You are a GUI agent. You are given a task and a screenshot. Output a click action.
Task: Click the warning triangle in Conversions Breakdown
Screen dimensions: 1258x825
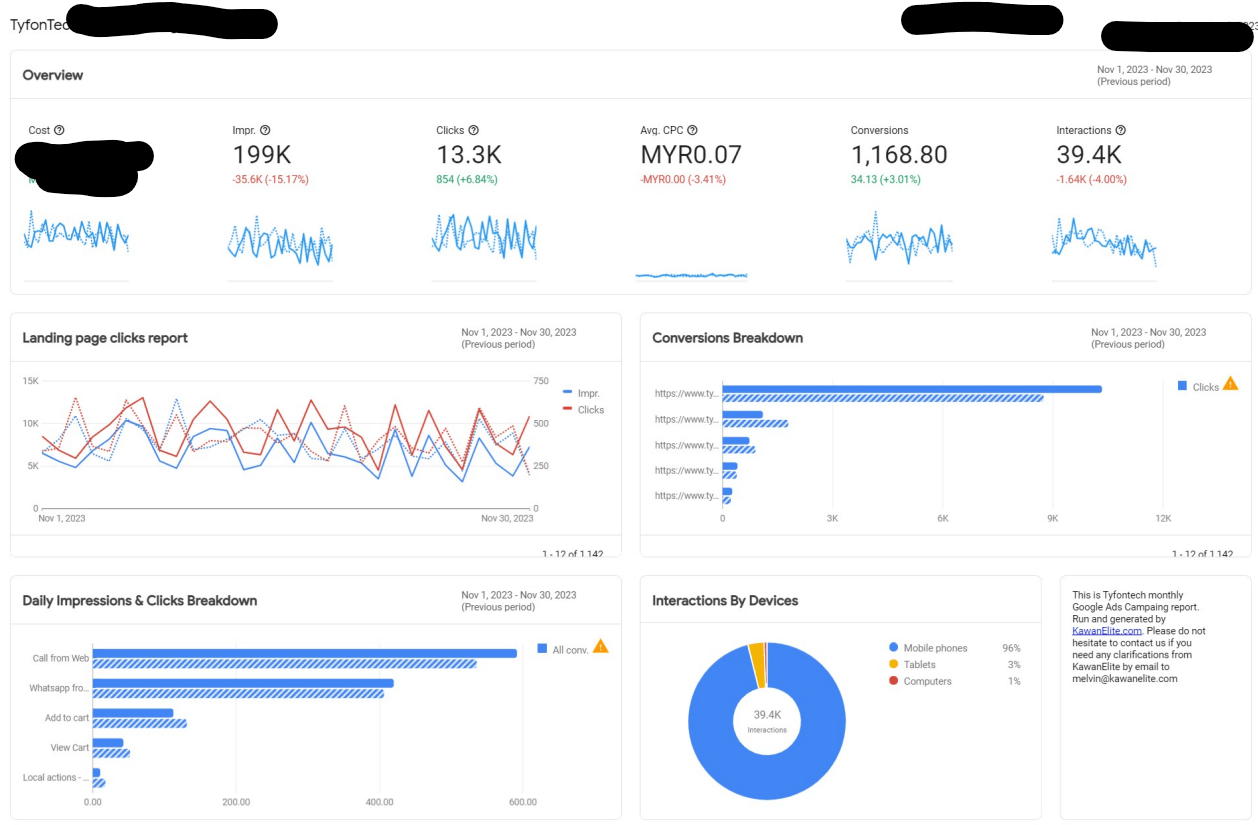point(1230,383)
